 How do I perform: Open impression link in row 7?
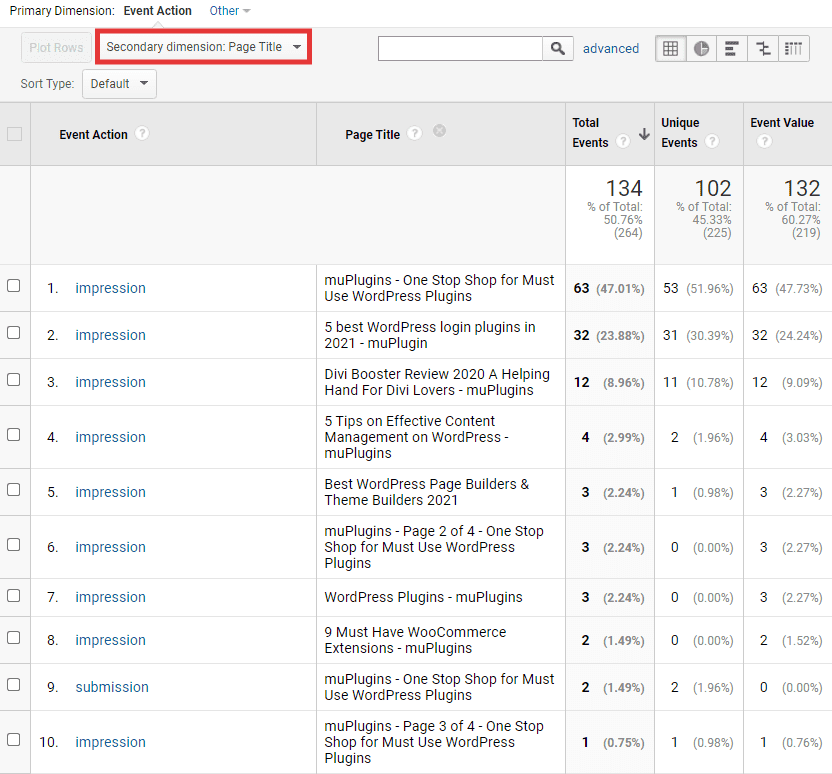(110, 597)
